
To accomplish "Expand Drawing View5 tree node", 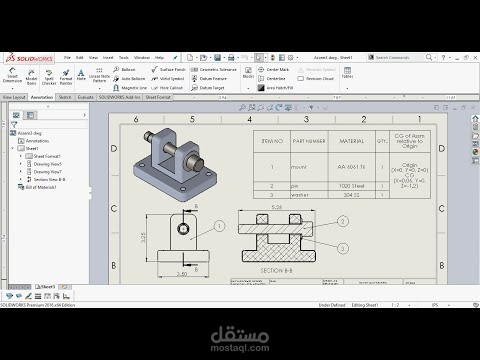I will [x=21, y=164].
